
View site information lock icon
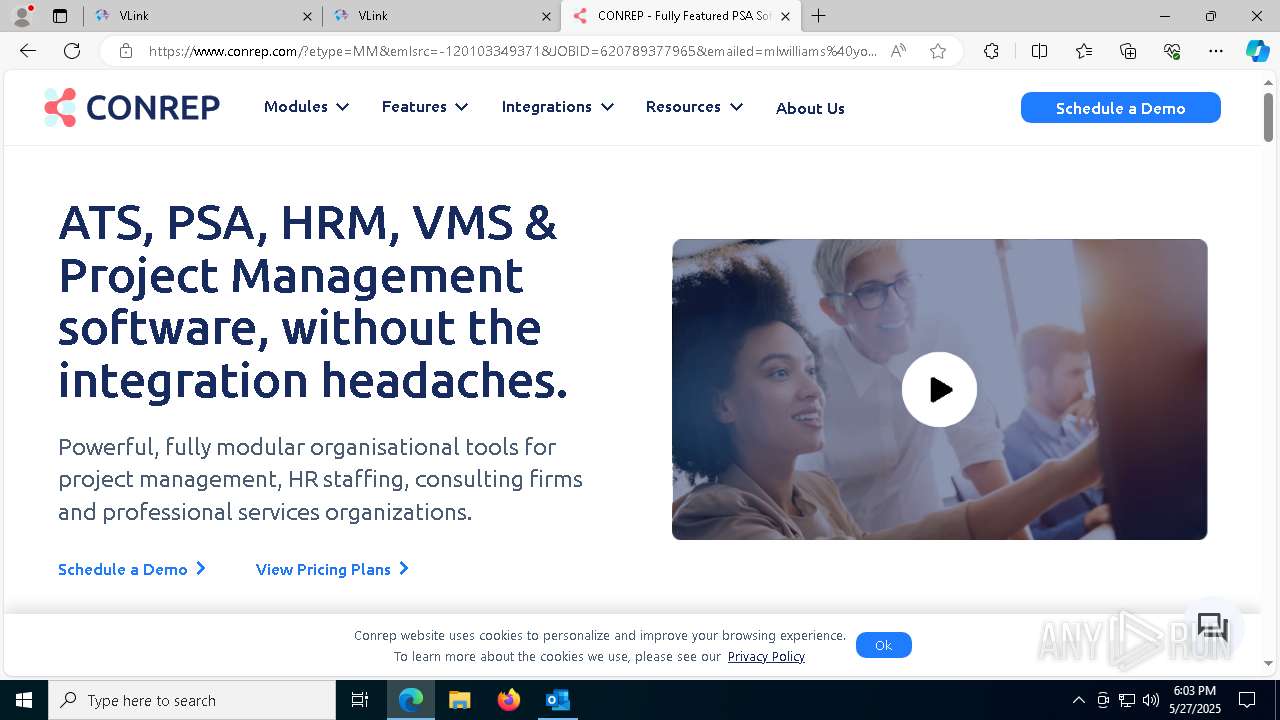coord(126,51)
